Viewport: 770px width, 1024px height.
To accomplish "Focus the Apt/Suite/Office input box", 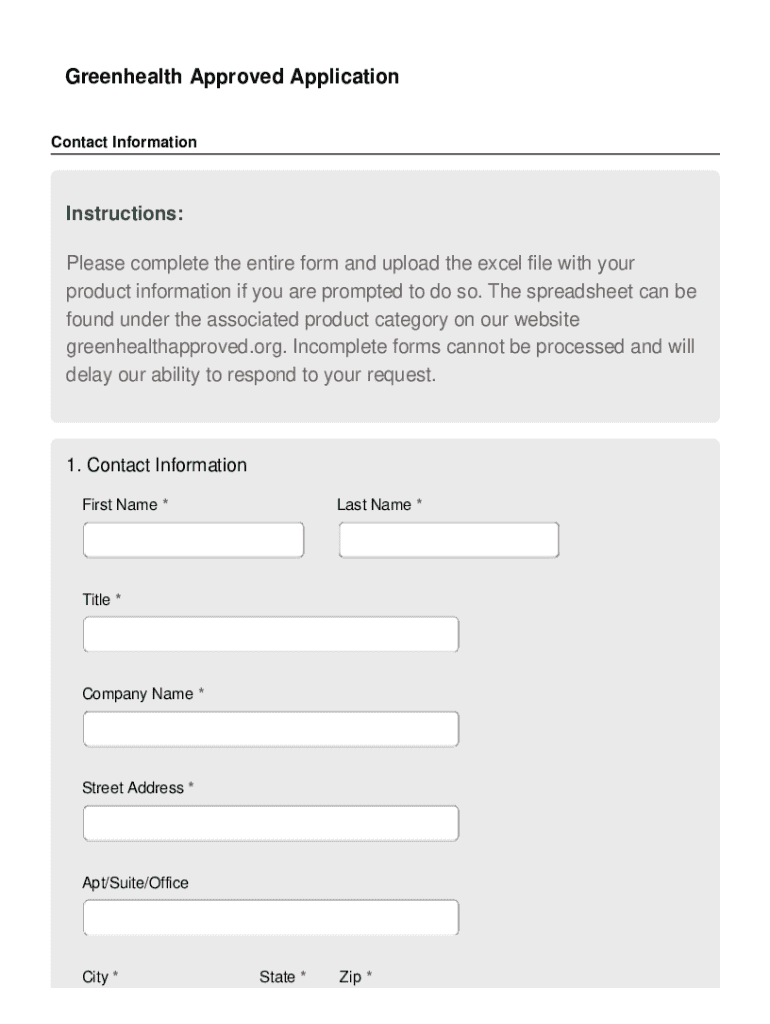I will pos(270,917).
